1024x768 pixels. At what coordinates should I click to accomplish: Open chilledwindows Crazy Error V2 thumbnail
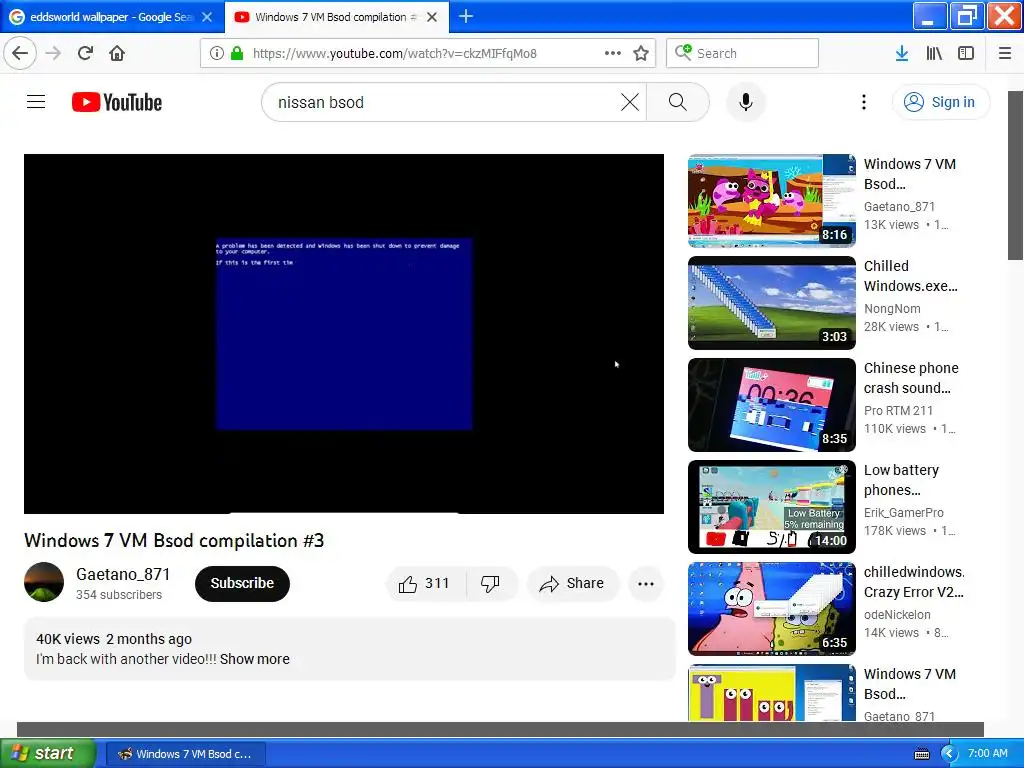[x=771, y=608]
